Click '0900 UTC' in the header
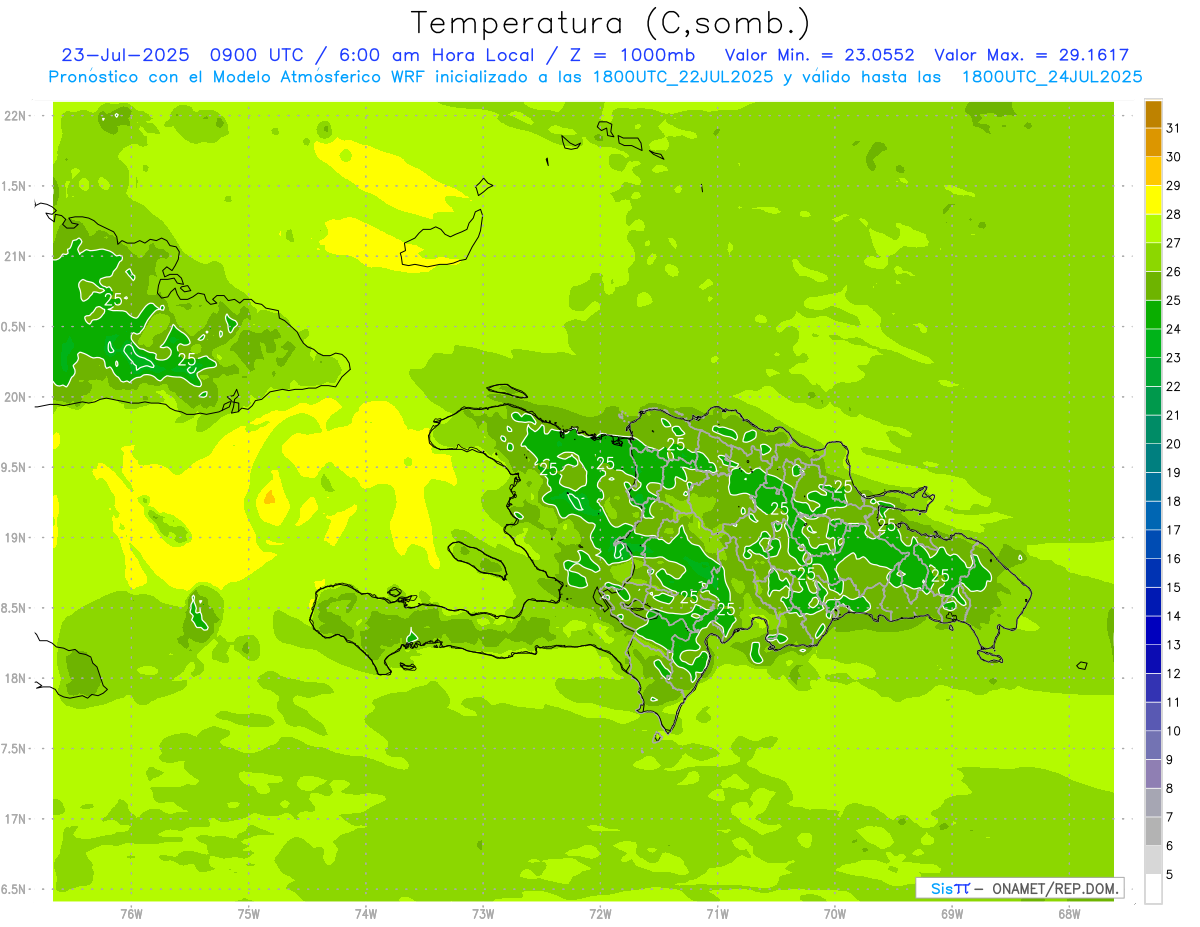This screenshot has height=927, width=1200. point(256,56)
